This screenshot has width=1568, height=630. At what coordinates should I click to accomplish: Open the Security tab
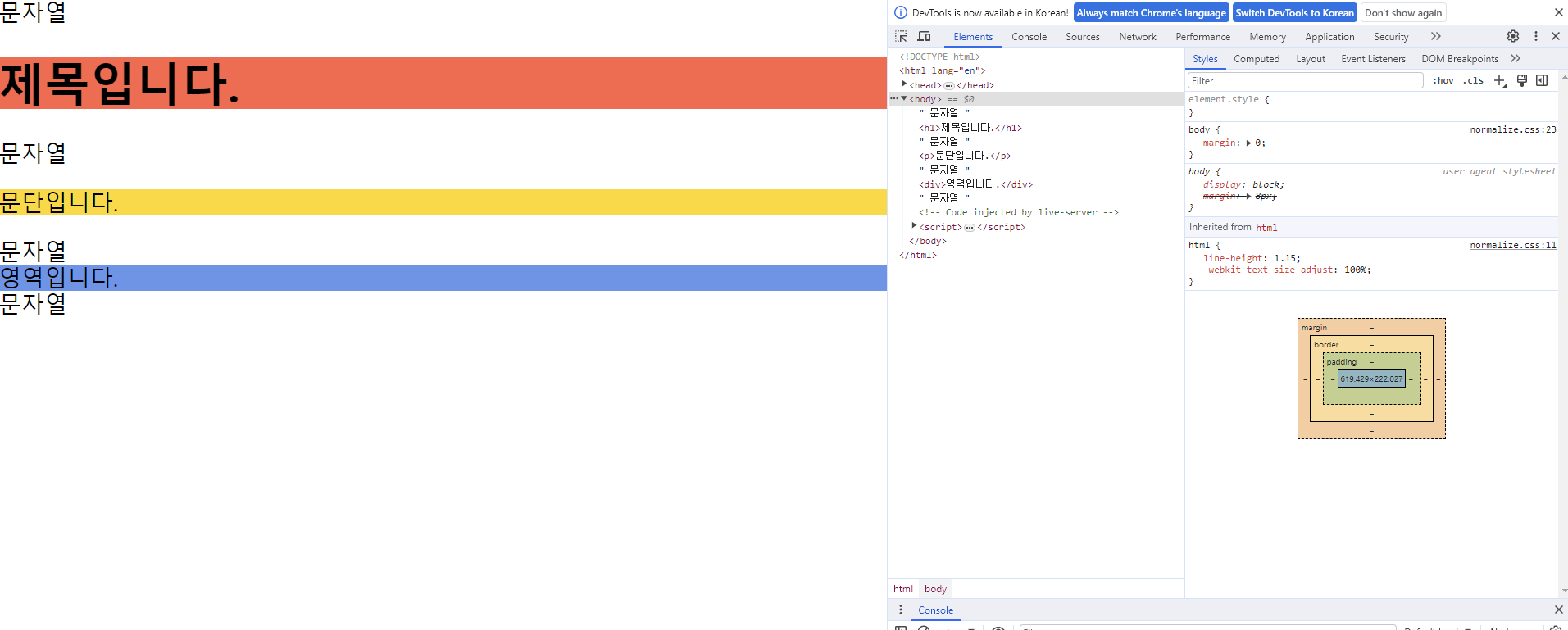(1391, 37)
